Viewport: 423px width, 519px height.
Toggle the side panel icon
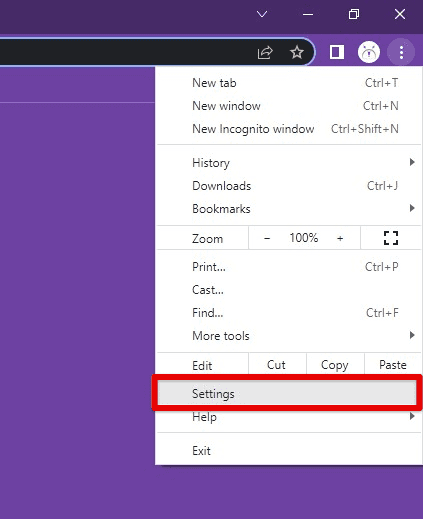(x=337, y=52)
